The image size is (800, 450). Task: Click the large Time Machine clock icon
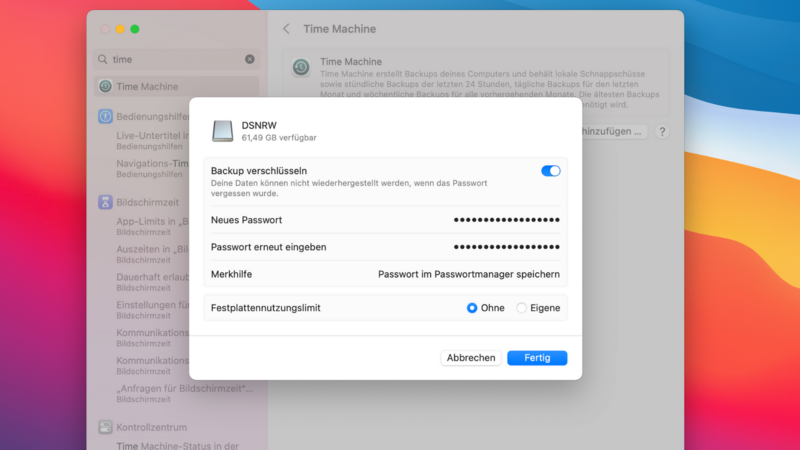(301, 67)
